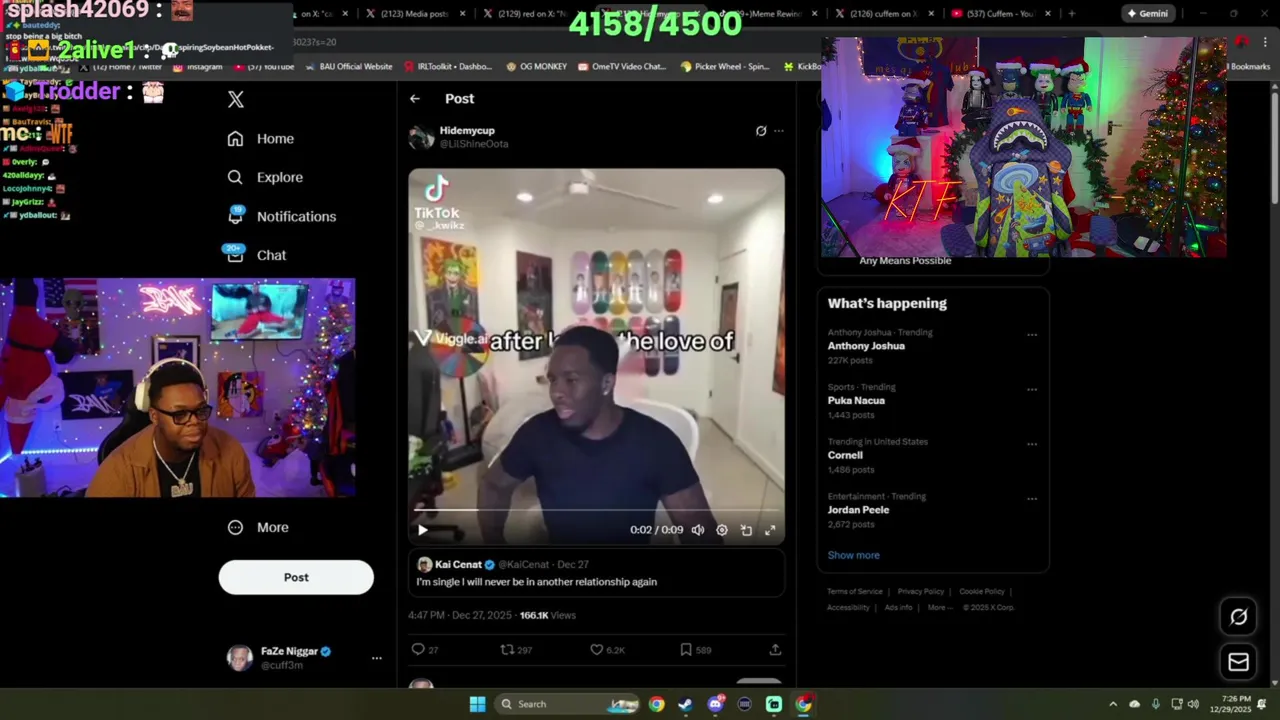This screenshot has width=1280, height=720.
Task: Open Chat in X sidebar
Action: tap(256, 255)
